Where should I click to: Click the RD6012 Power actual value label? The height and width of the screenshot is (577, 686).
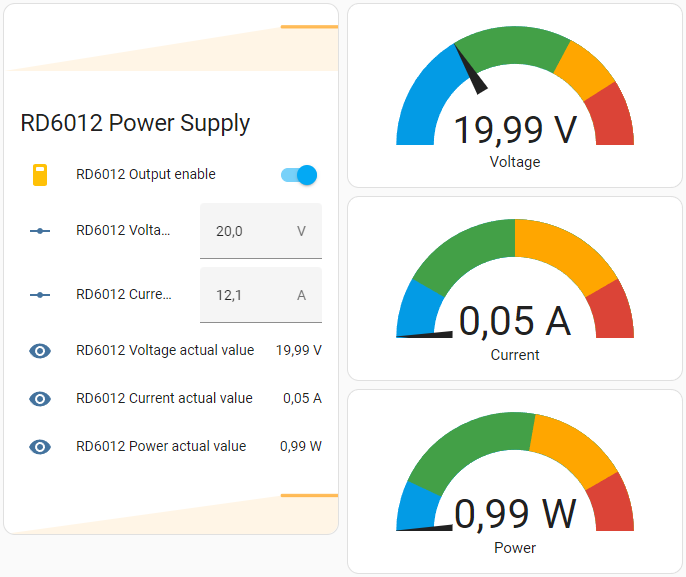[x=161, y=447]
